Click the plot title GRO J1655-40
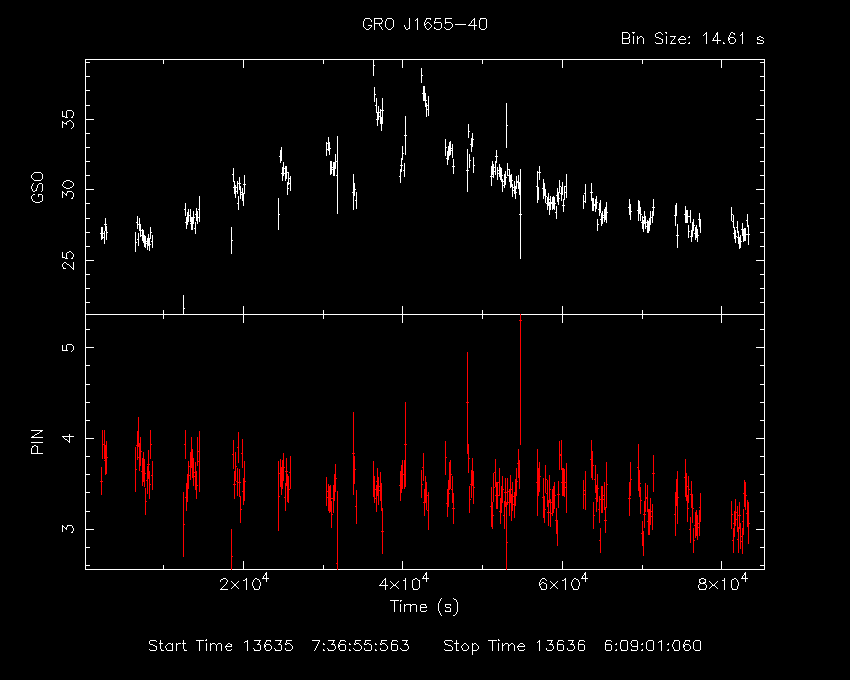 coord(425,24)
